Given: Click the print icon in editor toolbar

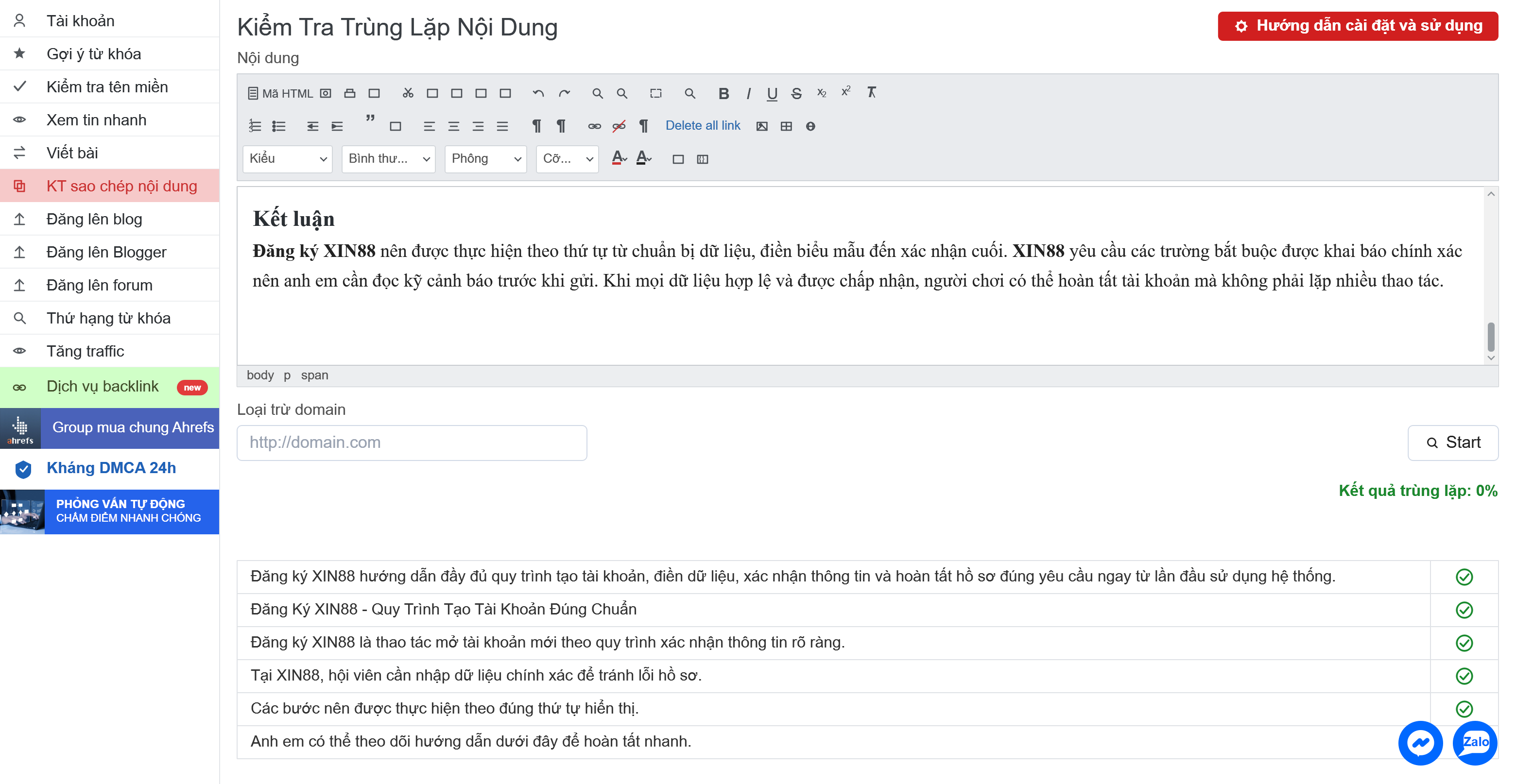Looking at the screenshot, I should (349, 93).
